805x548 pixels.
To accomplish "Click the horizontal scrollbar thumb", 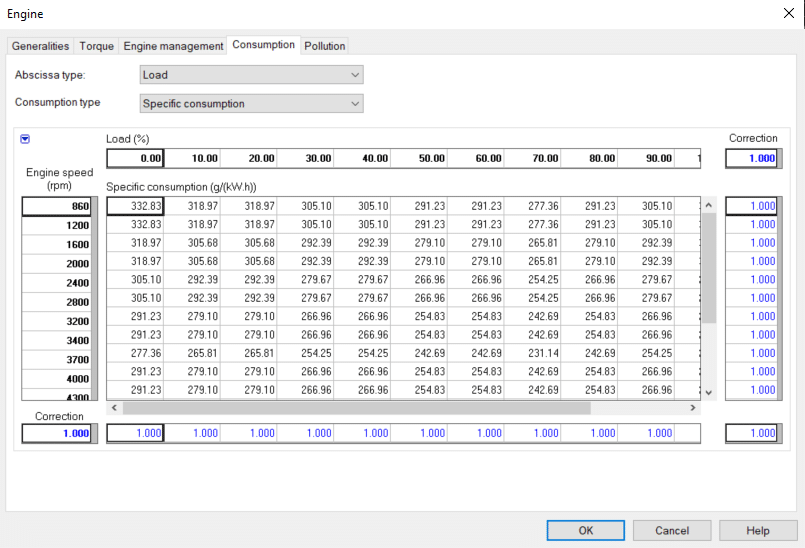I will pos(357,408).
